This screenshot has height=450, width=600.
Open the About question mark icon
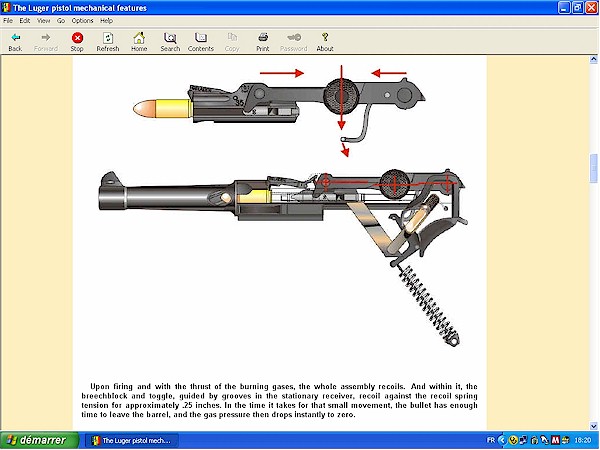tap(325, 37)
